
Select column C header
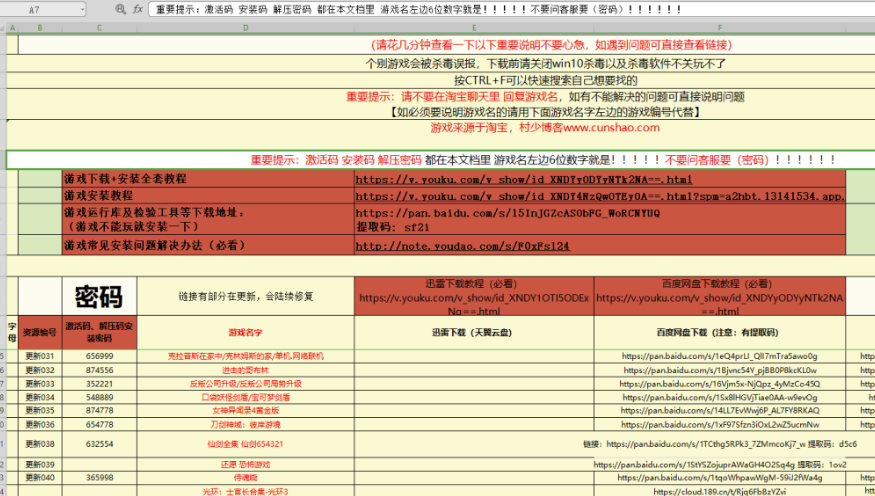point(99,27)
